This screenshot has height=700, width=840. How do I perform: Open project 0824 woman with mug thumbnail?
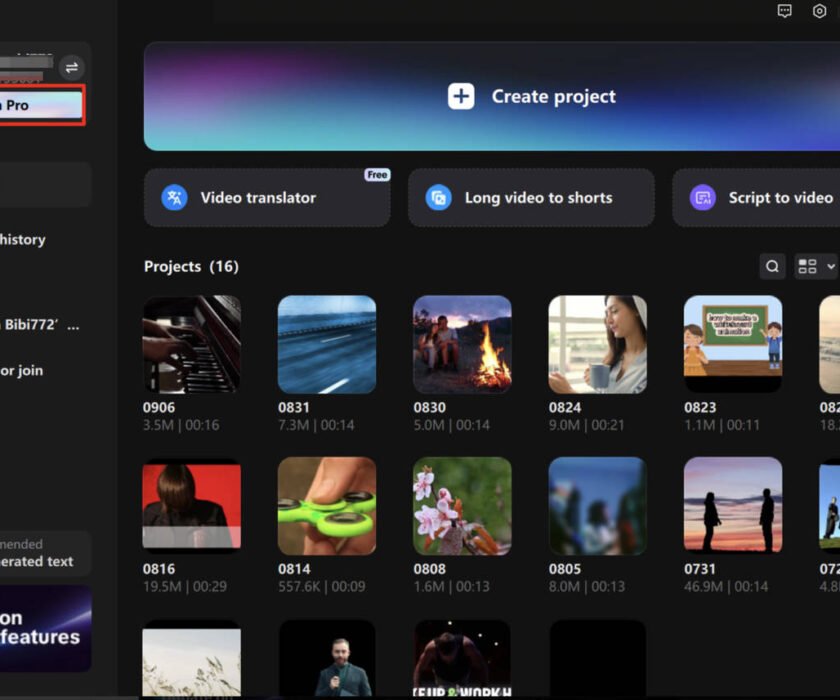(597, 344)
